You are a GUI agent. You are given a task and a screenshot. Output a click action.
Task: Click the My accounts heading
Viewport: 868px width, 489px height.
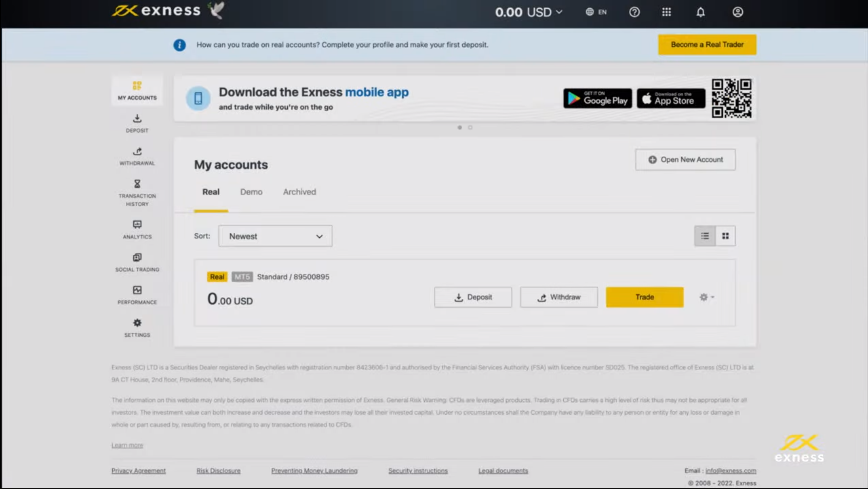[x=231, y=164]
